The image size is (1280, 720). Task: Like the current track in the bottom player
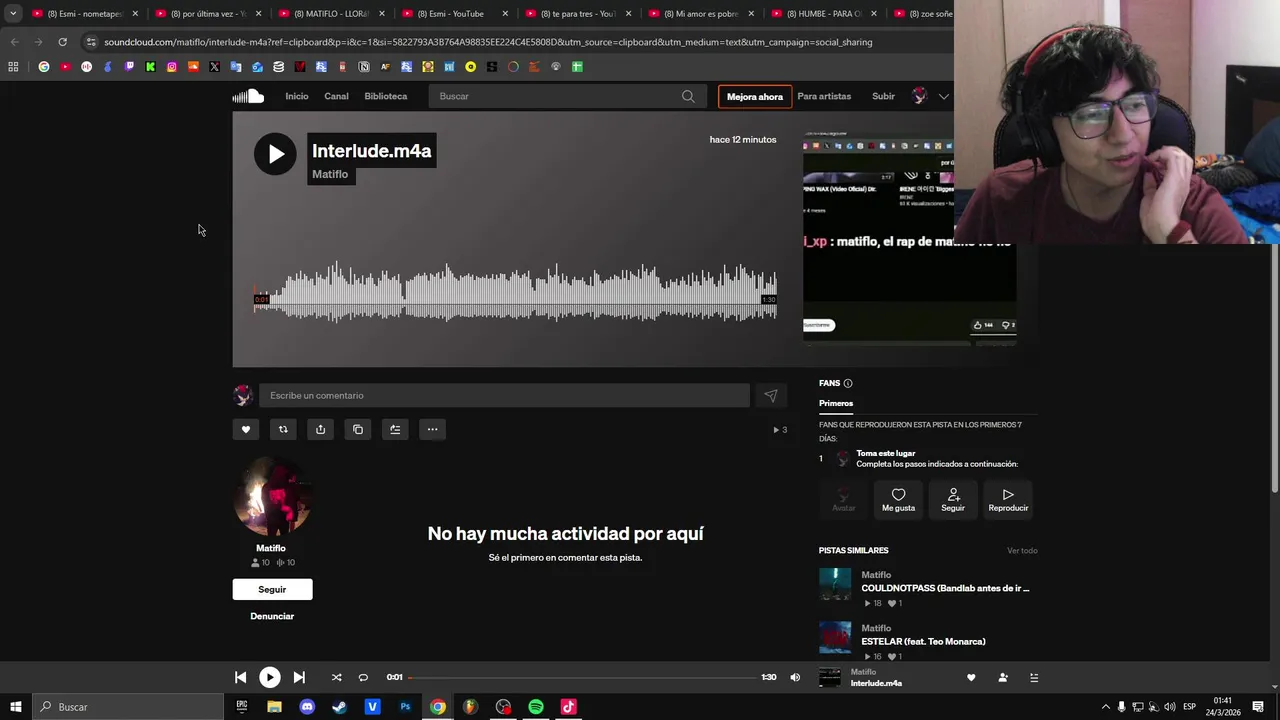pos(971,677)
